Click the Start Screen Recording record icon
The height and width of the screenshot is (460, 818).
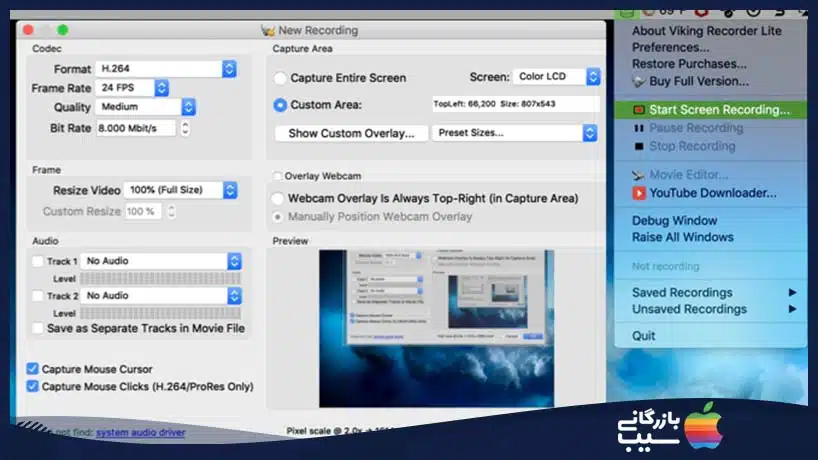[638, 110]
